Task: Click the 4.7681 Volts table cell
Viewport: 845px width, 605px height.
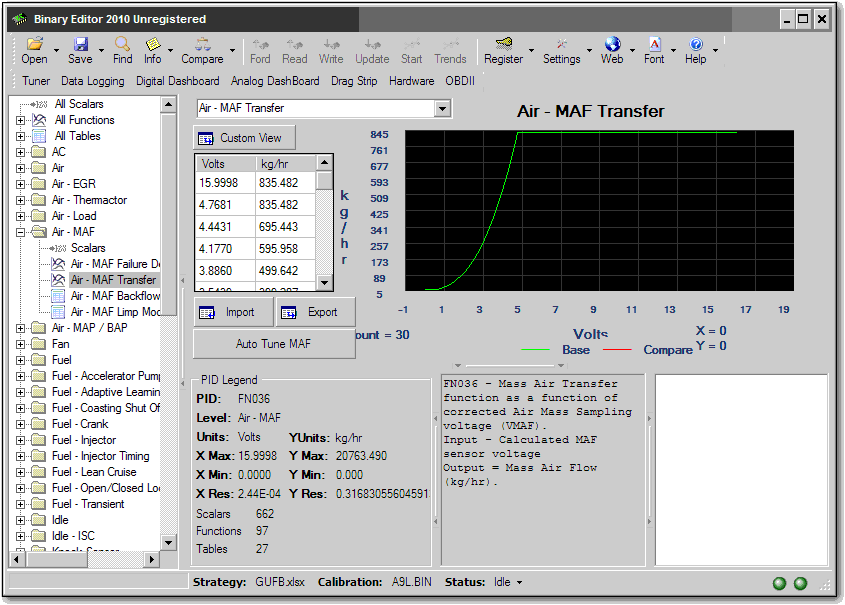Action: (226, 205)
